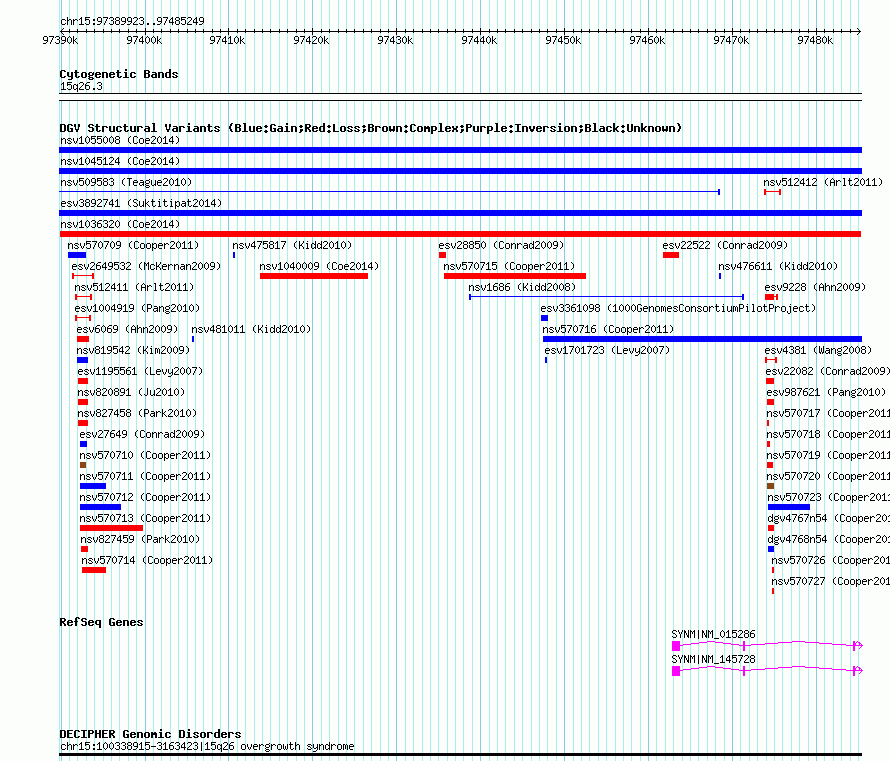Click the esv22522 (Conrad2009) red bar
The width and height of the screenshot is (890, 761).
click(670, 255)
